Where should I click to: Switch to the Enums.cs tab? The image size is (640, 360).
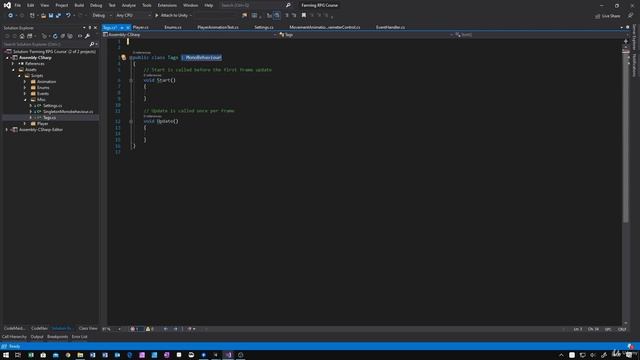point(173,27)
